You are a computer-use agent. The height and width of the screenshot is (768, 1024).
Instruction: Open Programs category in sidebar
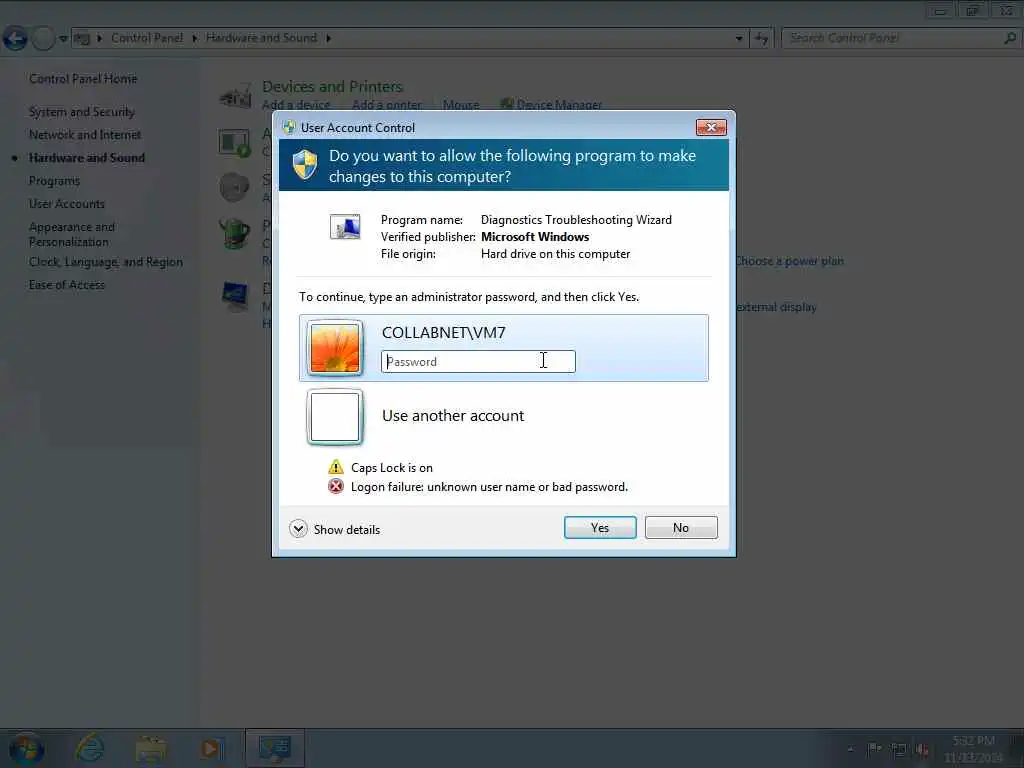(54, 181)
